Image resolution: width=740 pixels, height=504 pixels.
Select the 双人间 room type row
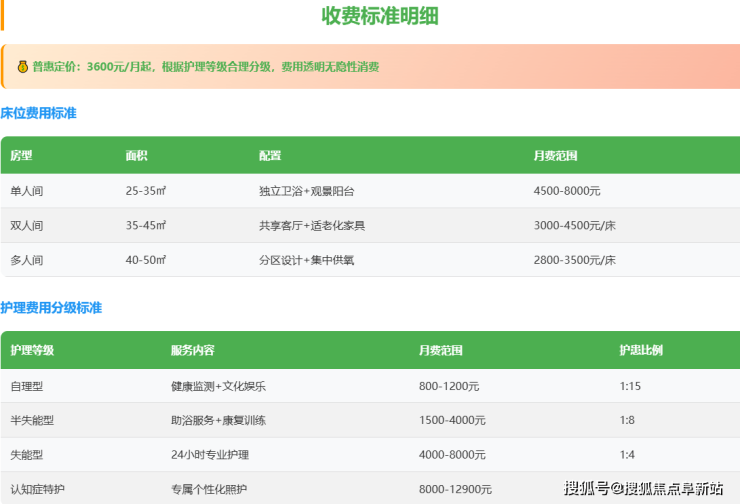coord(27,226)
